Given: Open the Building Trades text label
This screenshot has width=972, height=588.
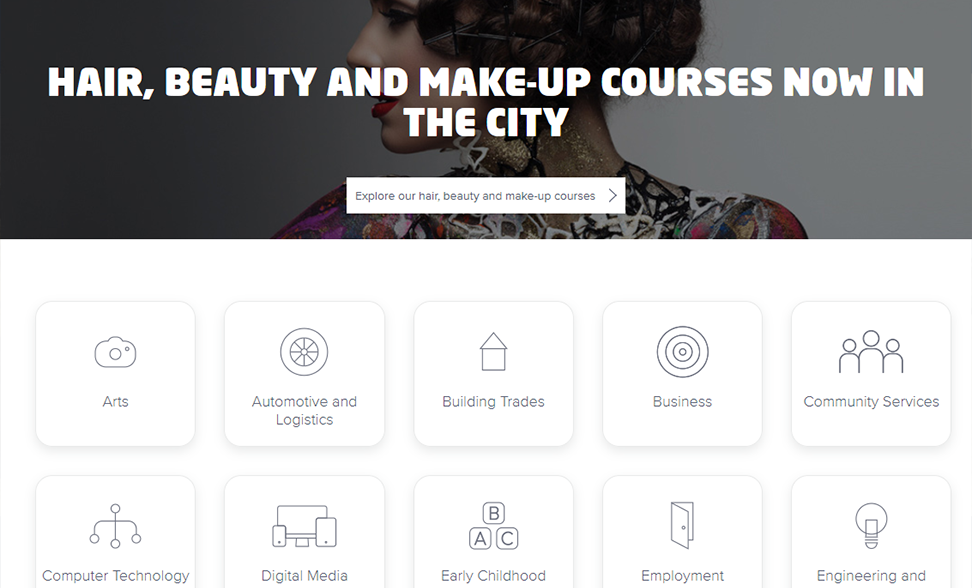Looking at the screenshot, I should 493,402.
